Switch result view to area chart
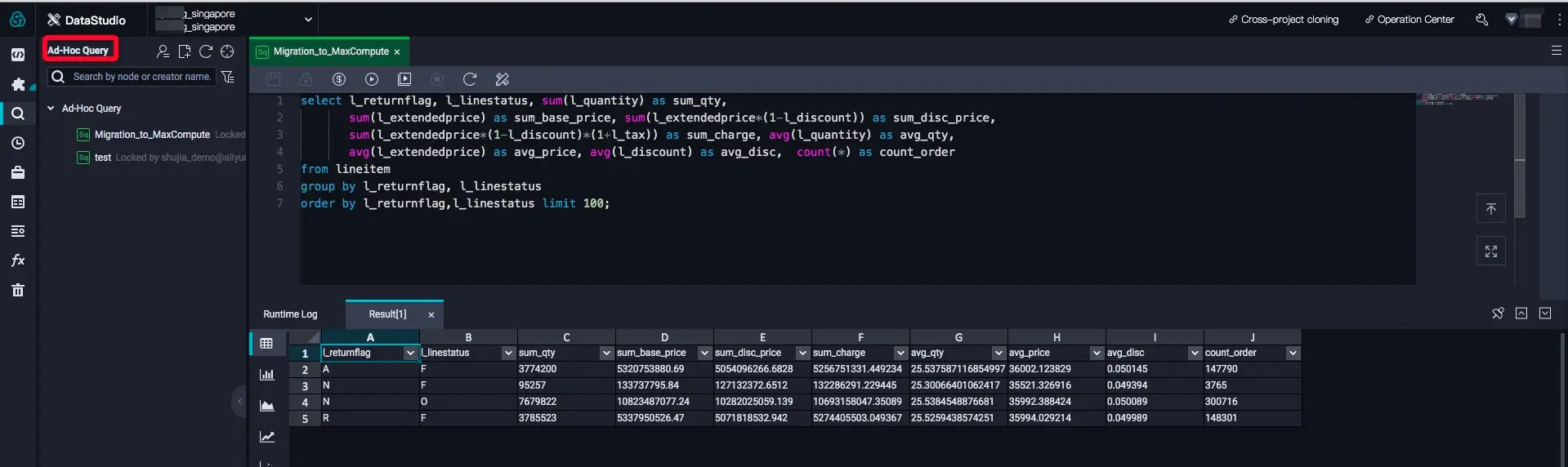Screen dimensions: 1568x467 (x=266, y=406)
